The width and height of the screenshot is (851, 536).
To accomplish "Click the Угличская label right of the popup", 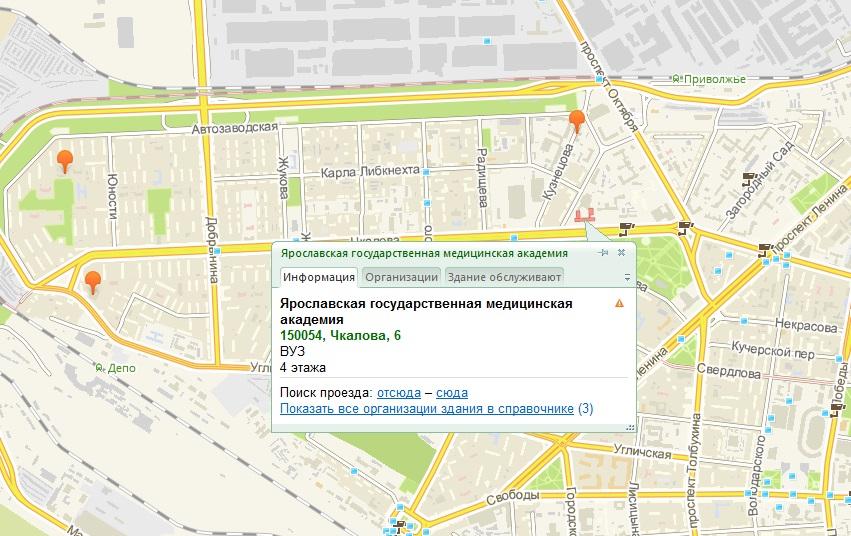I will [x=643, y=451].
